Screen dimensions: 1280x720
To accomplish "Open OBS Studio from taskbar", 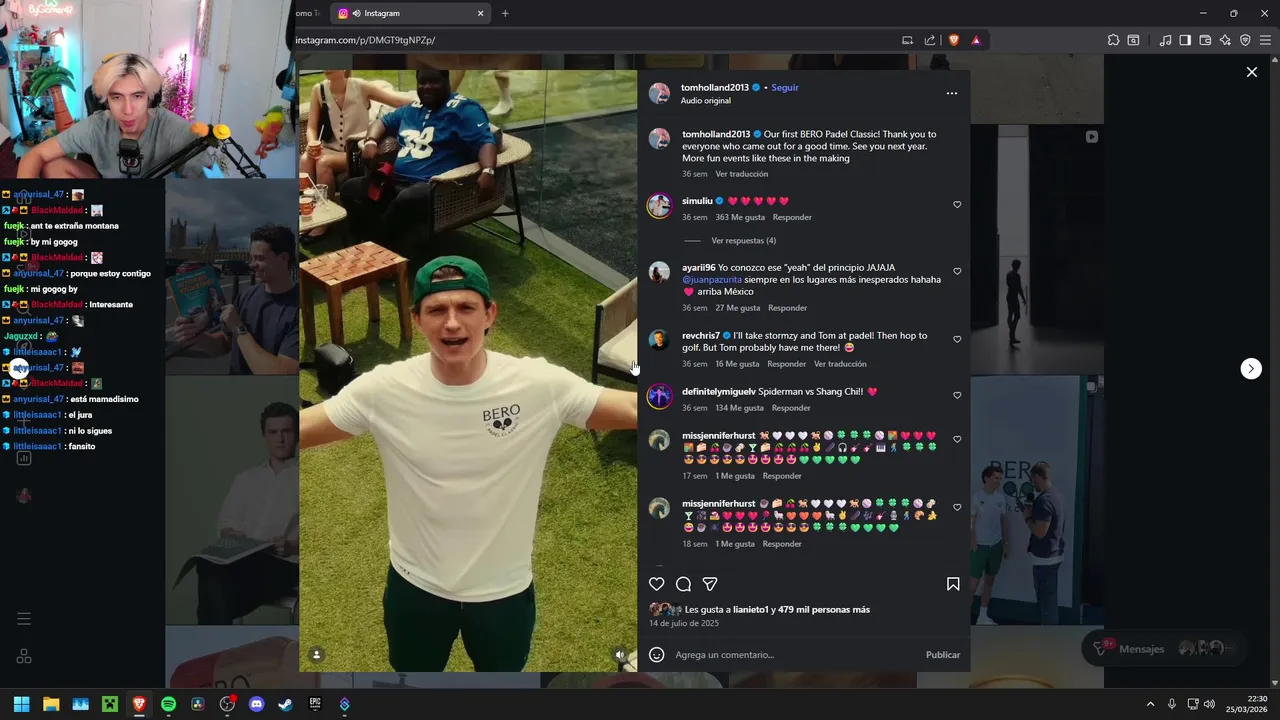I will tap(227, 704).
